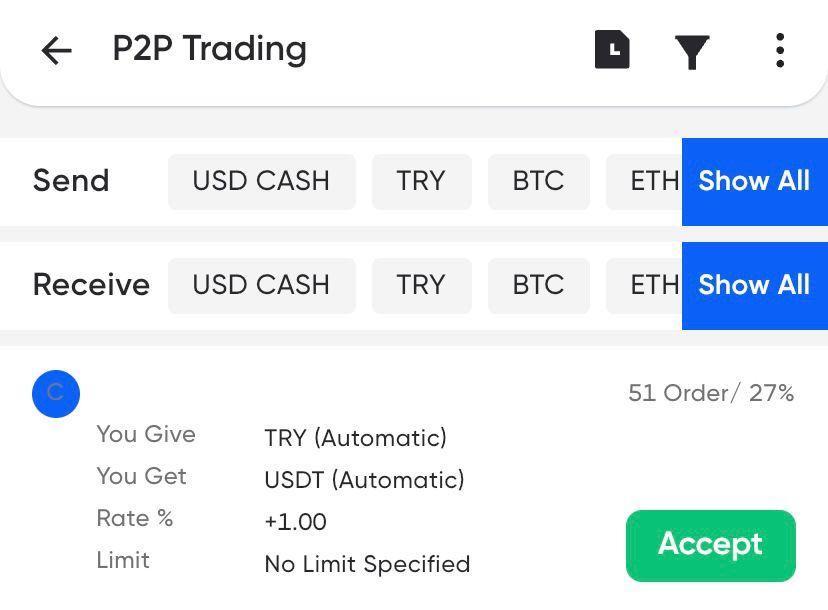The image size is (828, 610).
Task: Tap the blue trader avatar circle
Action: tap(55, 393)
